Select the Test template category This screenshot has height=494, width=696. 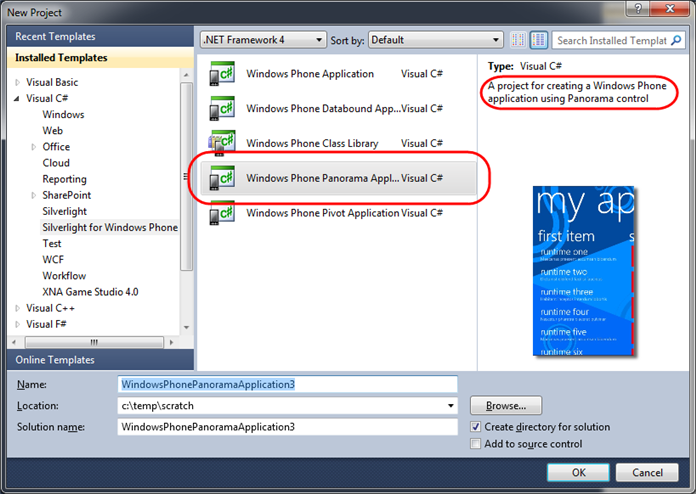[52, 243]
